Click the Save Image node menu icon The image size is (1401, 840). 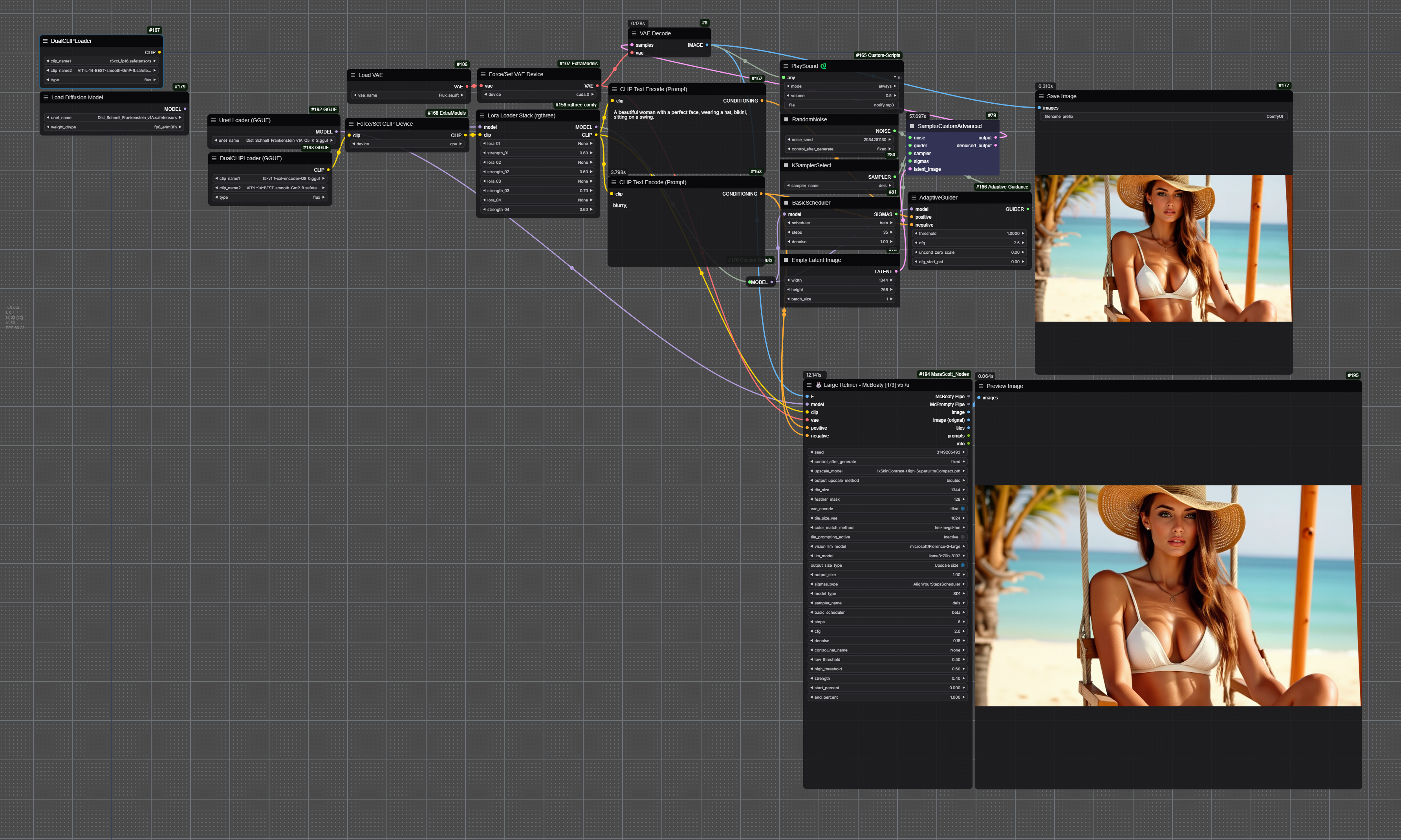pos(1041,96)
